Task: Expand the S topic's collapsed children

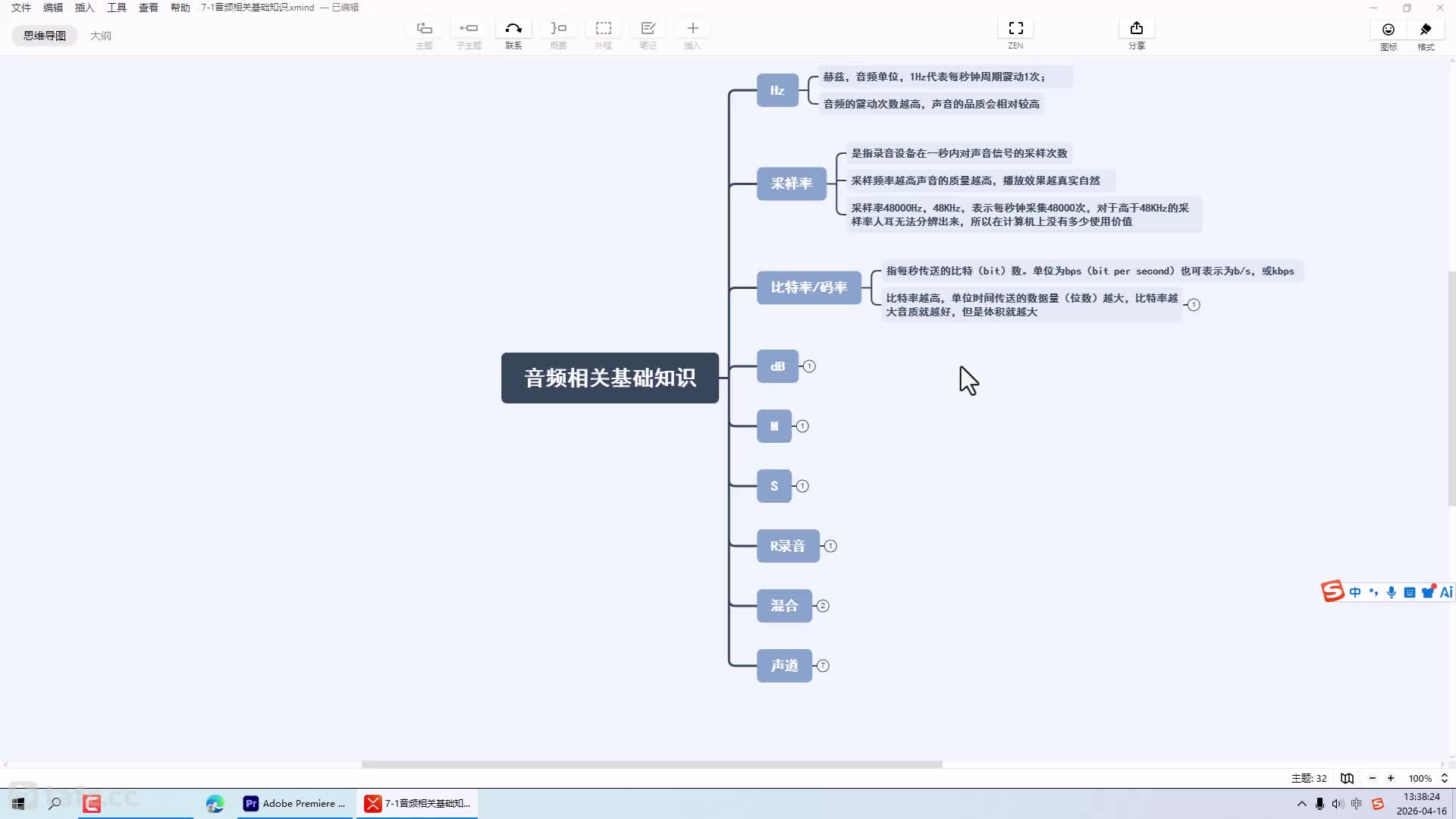Action: 802,486
